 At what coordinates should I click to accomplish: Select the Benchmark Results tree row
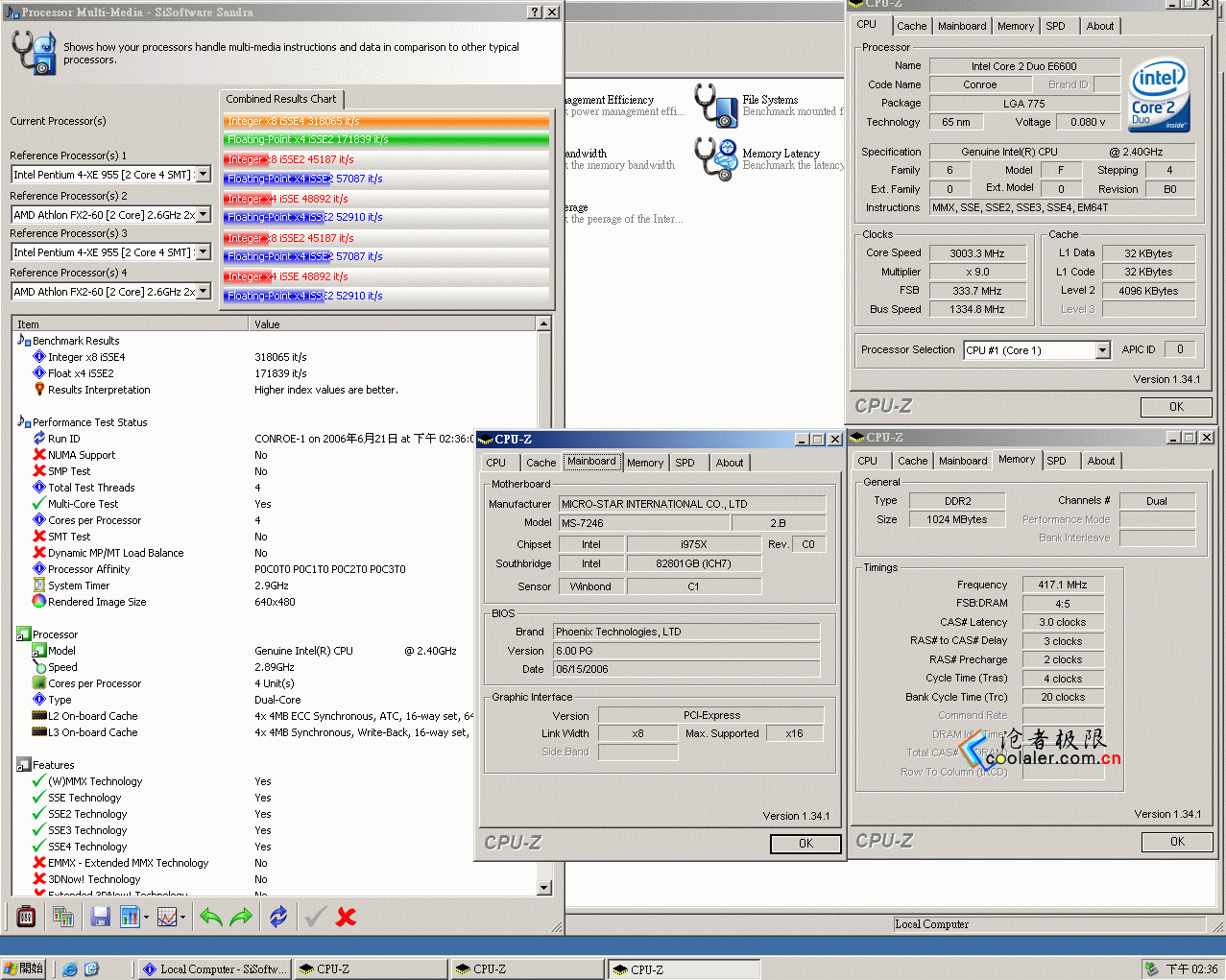pos(76,341)
